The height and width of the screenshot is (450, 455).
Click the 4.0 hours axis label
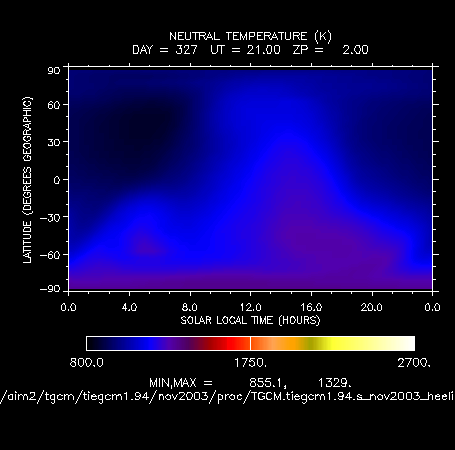pyautogui.click(x=129, y=307)
